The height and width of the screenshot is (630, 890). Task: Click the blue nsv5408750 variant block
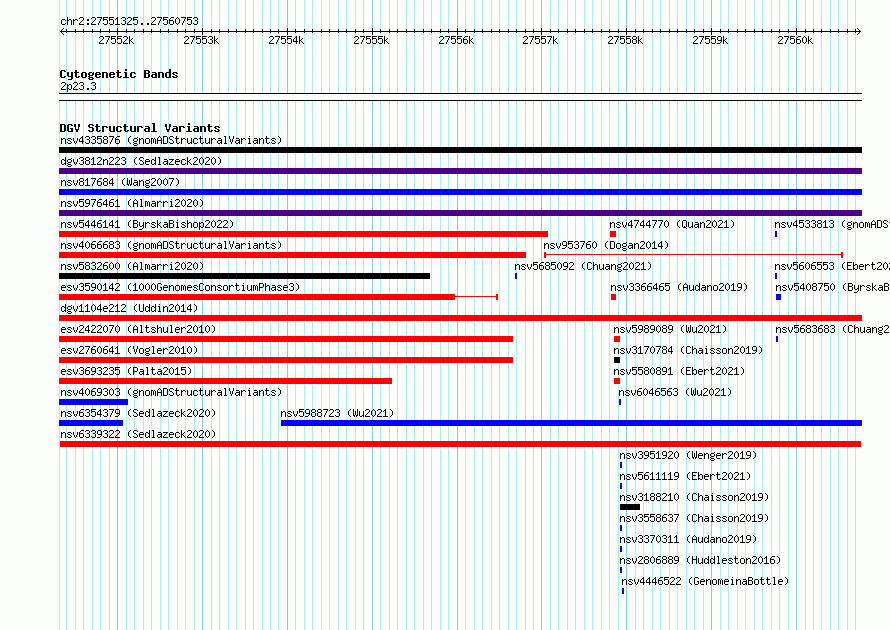coord(779,297)
